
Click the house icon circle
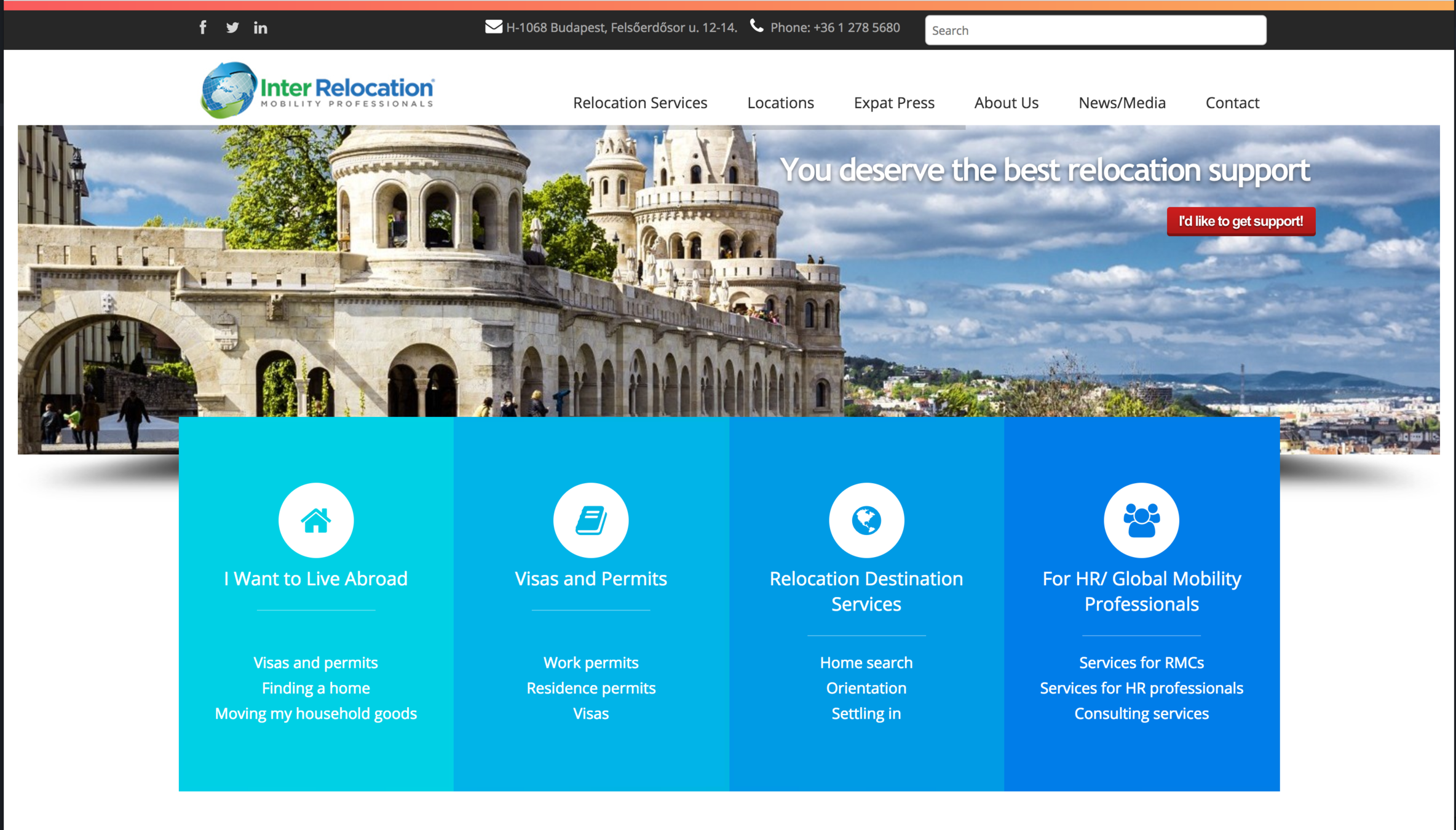316,520
